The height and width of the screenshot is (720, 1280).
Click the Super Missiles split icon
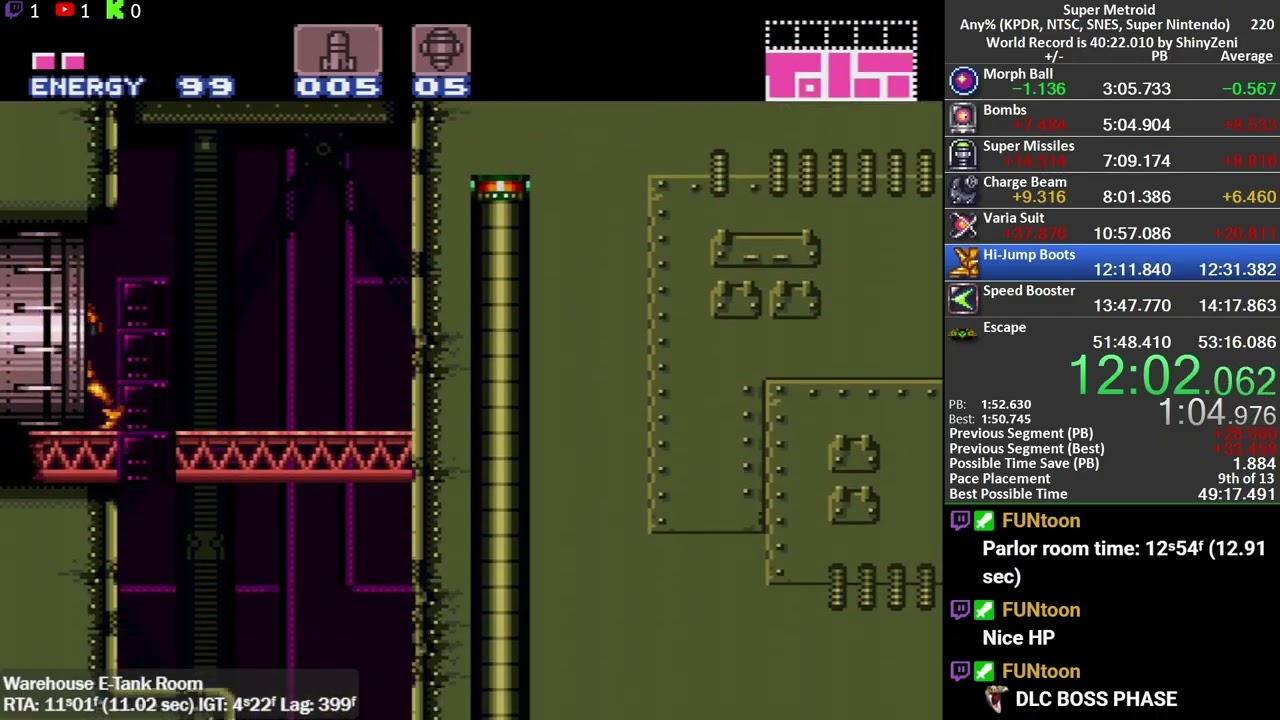pos(963,153)
